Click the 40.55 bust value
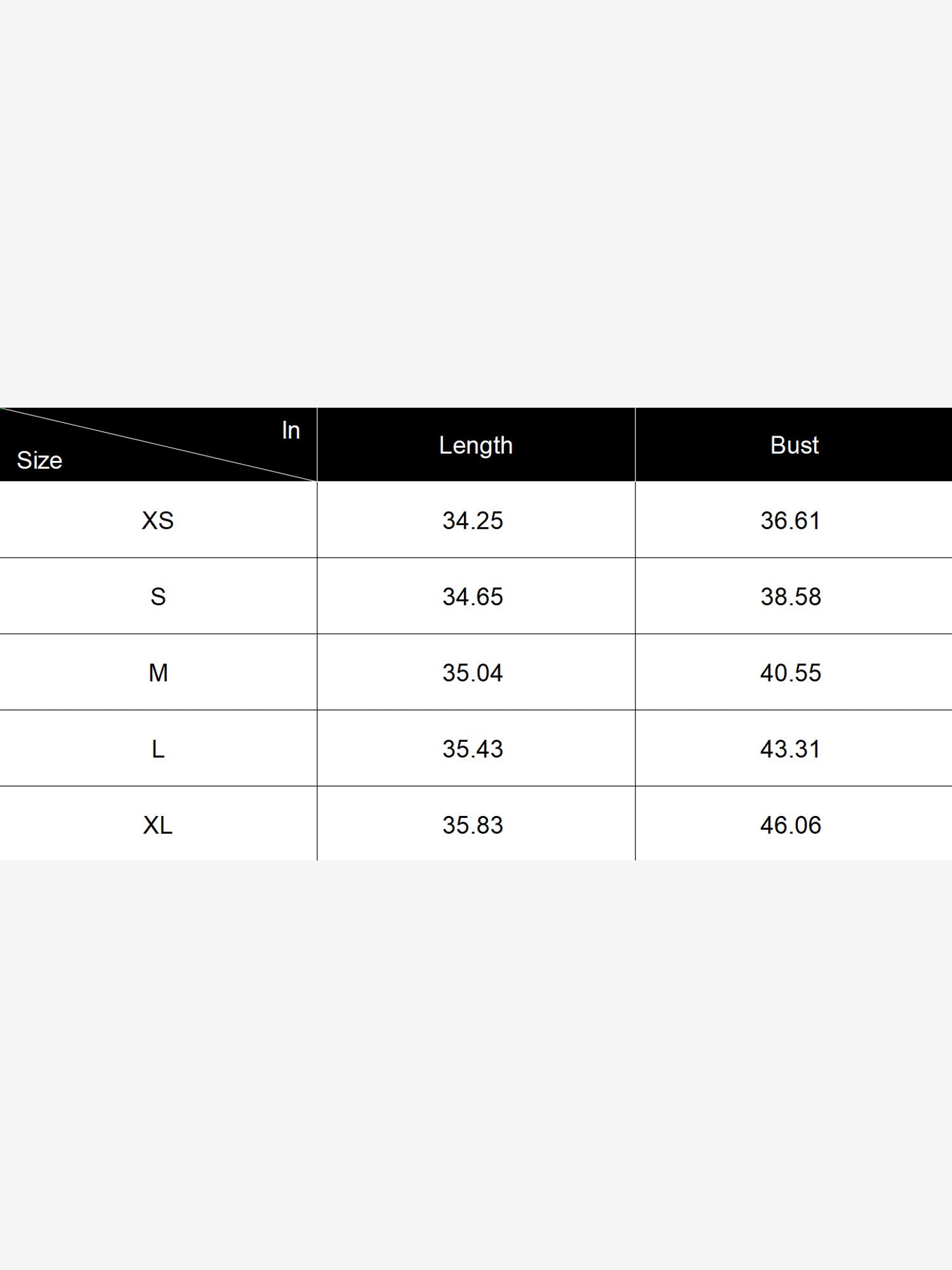The width and height of the screenshot is (952, 1270). click(x=791, y=673)
